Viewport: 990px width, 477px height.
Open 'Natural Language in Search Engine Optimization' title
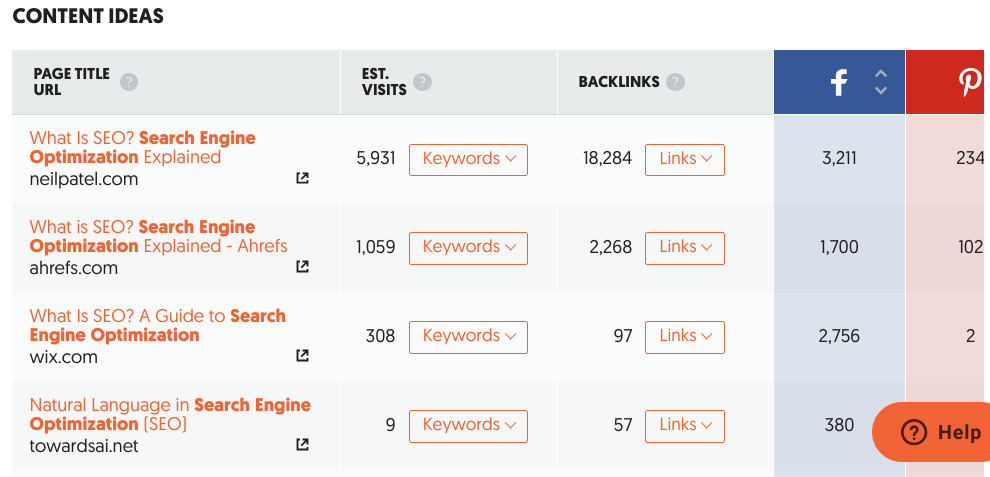pos(170,414)
